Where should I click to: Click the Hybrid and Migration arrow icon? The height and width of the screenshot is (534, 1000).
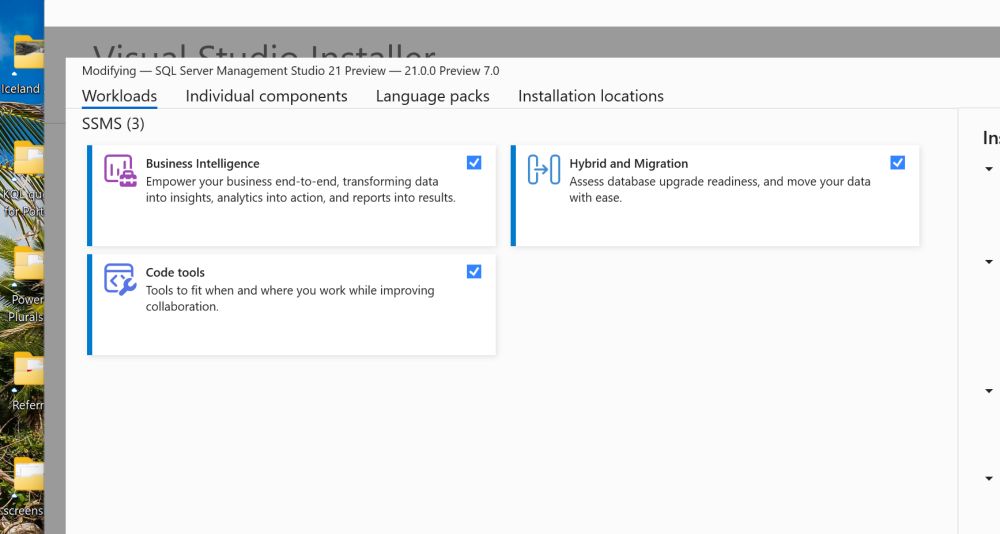(x=543, y=171)
